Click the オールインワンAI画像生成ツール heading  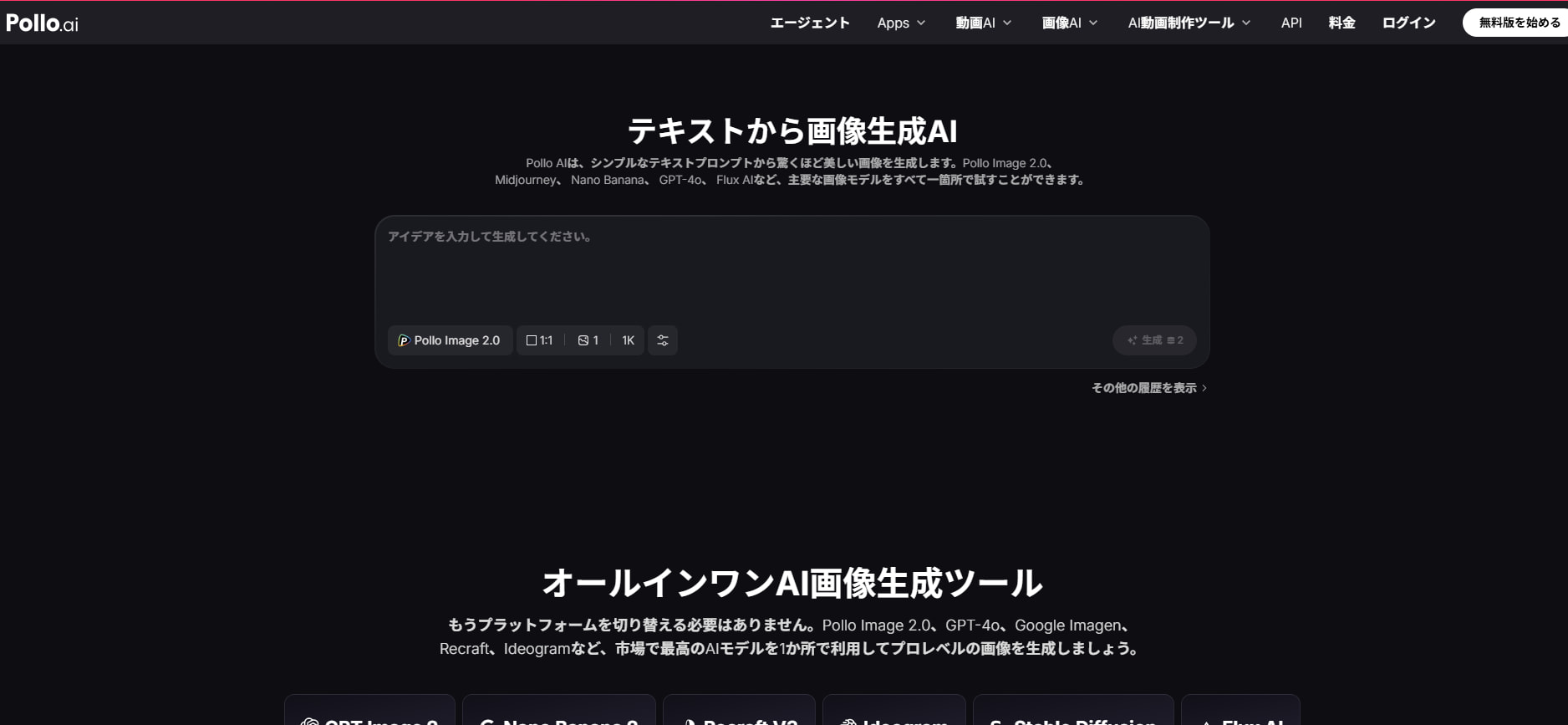[792, 583]
